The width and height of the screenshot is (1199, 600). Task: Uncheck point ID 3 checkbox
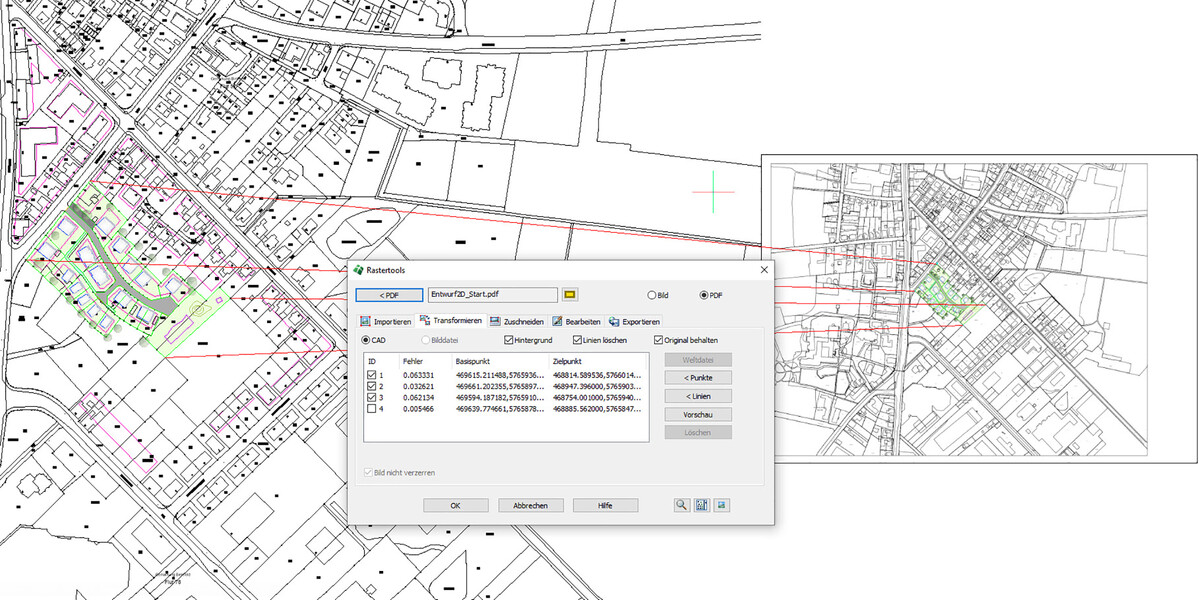[372, 397]
